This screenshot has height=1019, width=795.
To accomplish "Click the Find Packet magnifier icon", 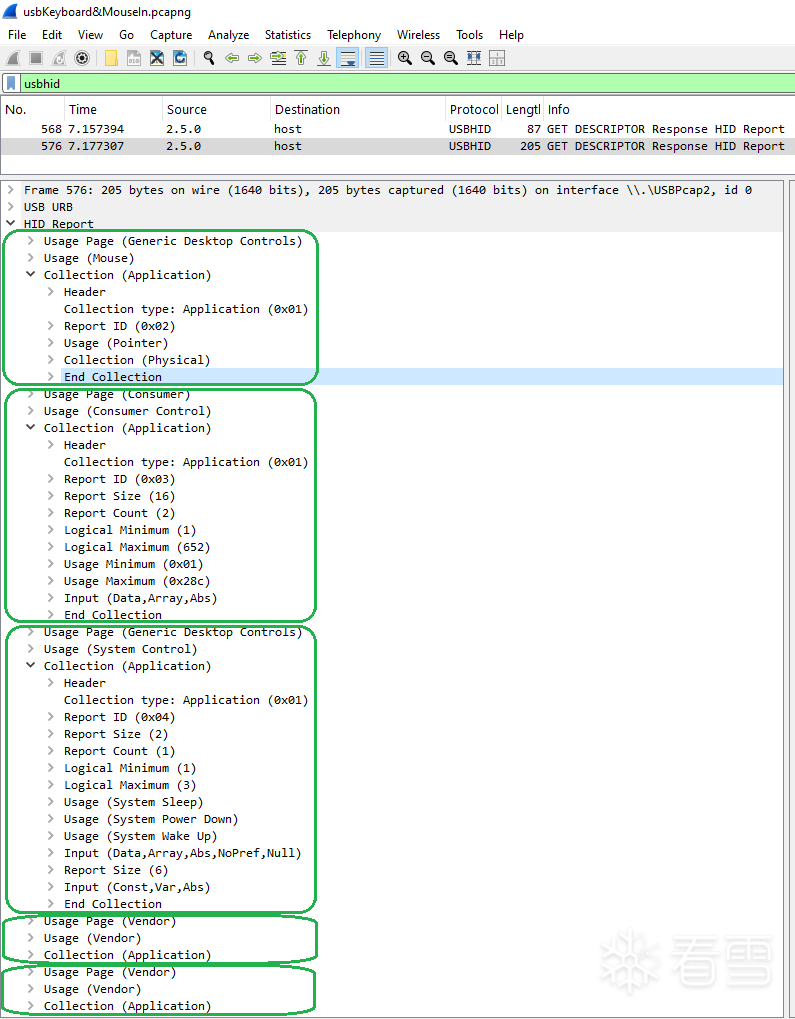I will [x=209, y=59].
